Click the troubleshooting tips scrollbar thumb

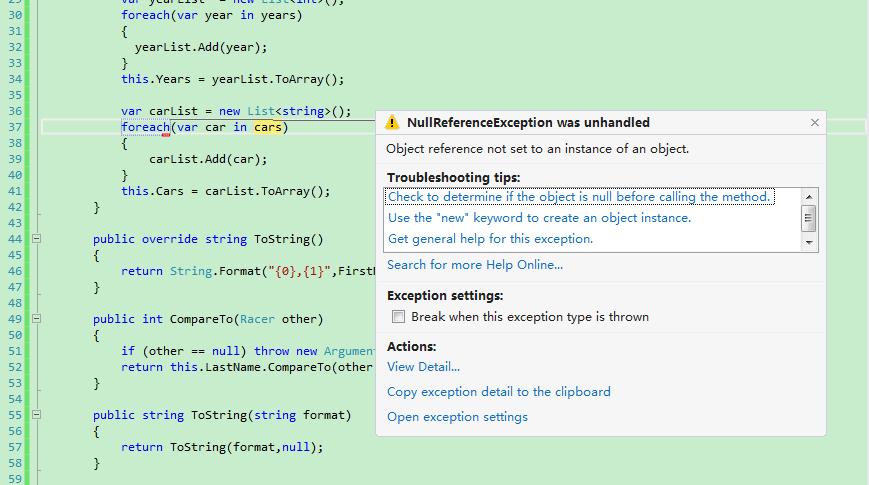tap(809, 218)
